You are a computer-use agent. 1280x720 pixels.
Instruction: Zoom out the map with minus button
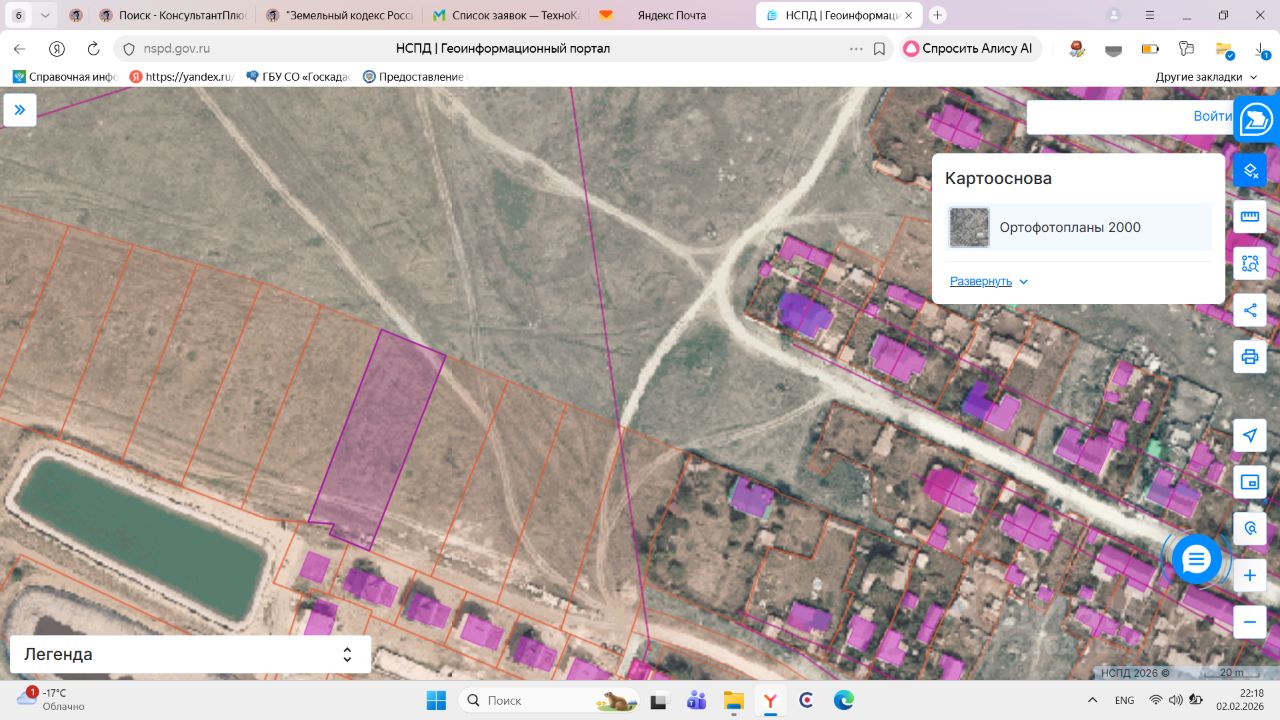point(1250,622)
